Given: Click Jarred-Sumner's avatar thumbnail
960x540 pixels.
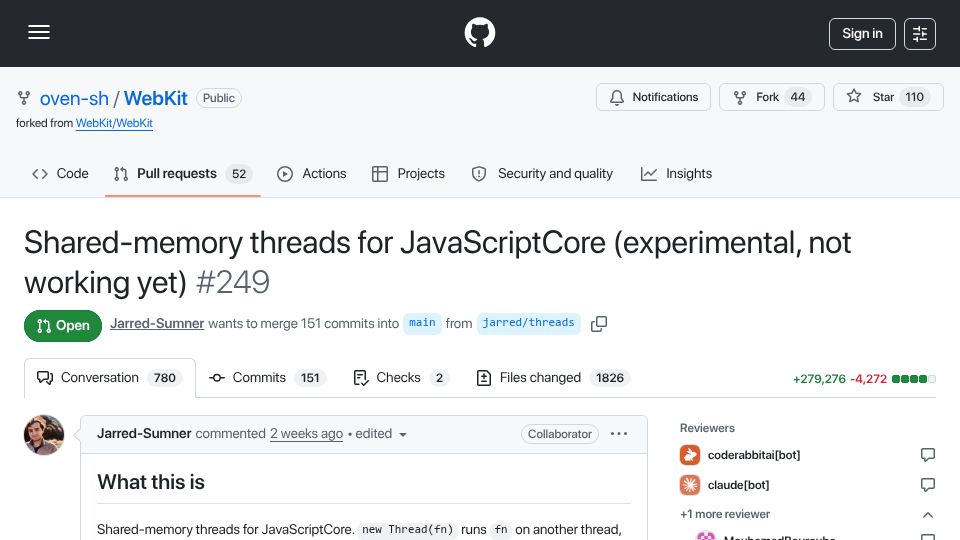Looking at the screenshot, I should pos(44,435).
